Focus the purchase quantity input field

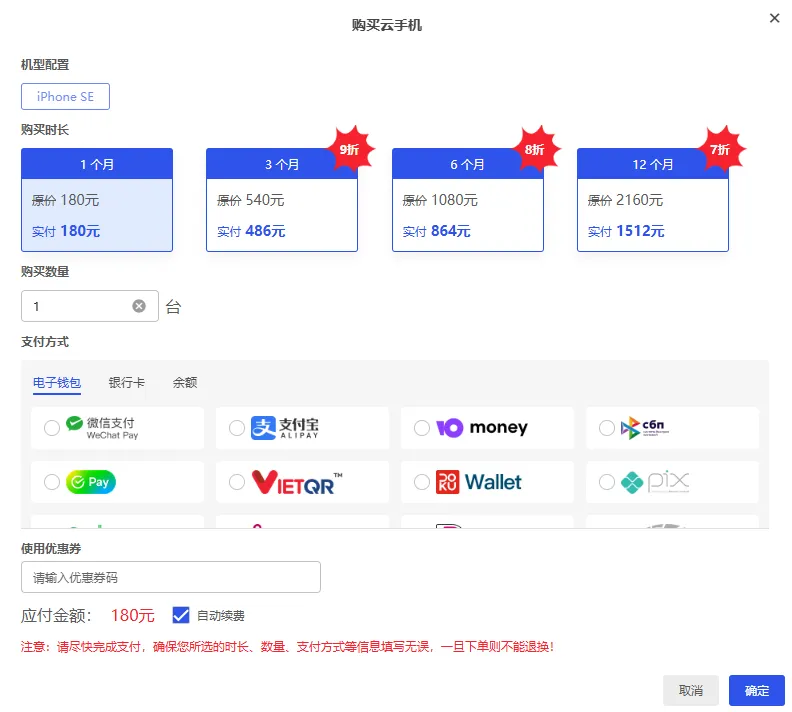coord(90,306)
